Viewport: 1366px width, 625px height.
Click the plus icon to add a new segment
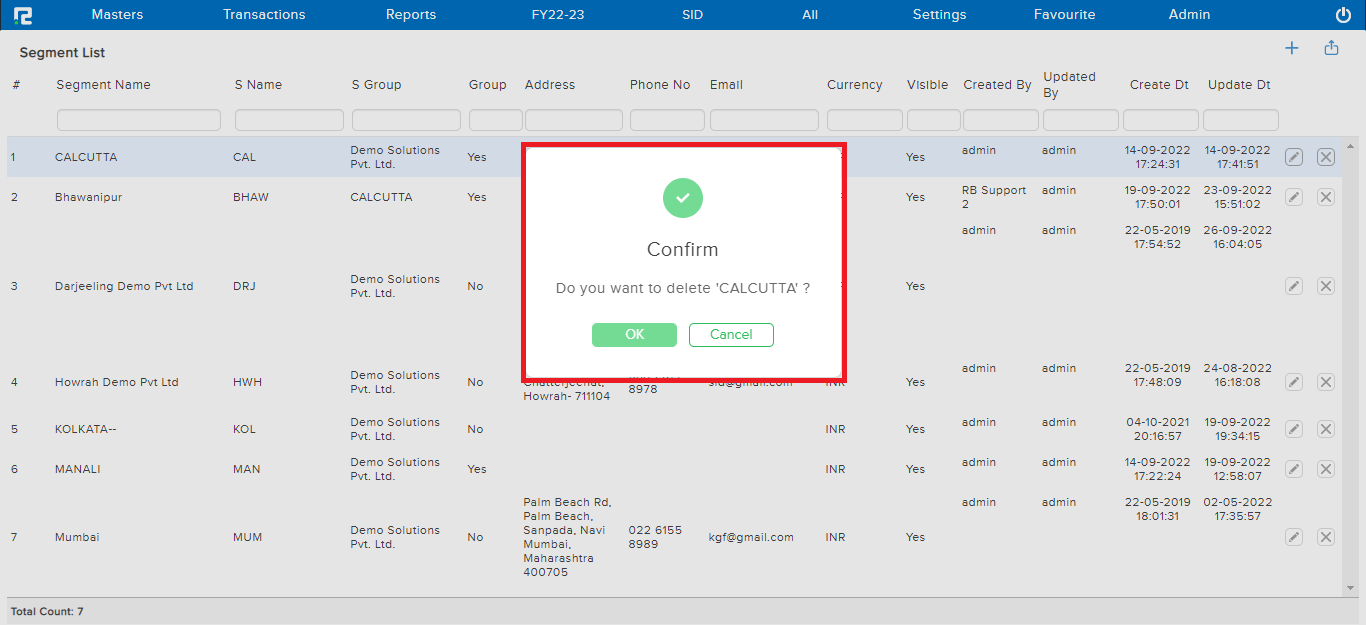point(1291,47)
